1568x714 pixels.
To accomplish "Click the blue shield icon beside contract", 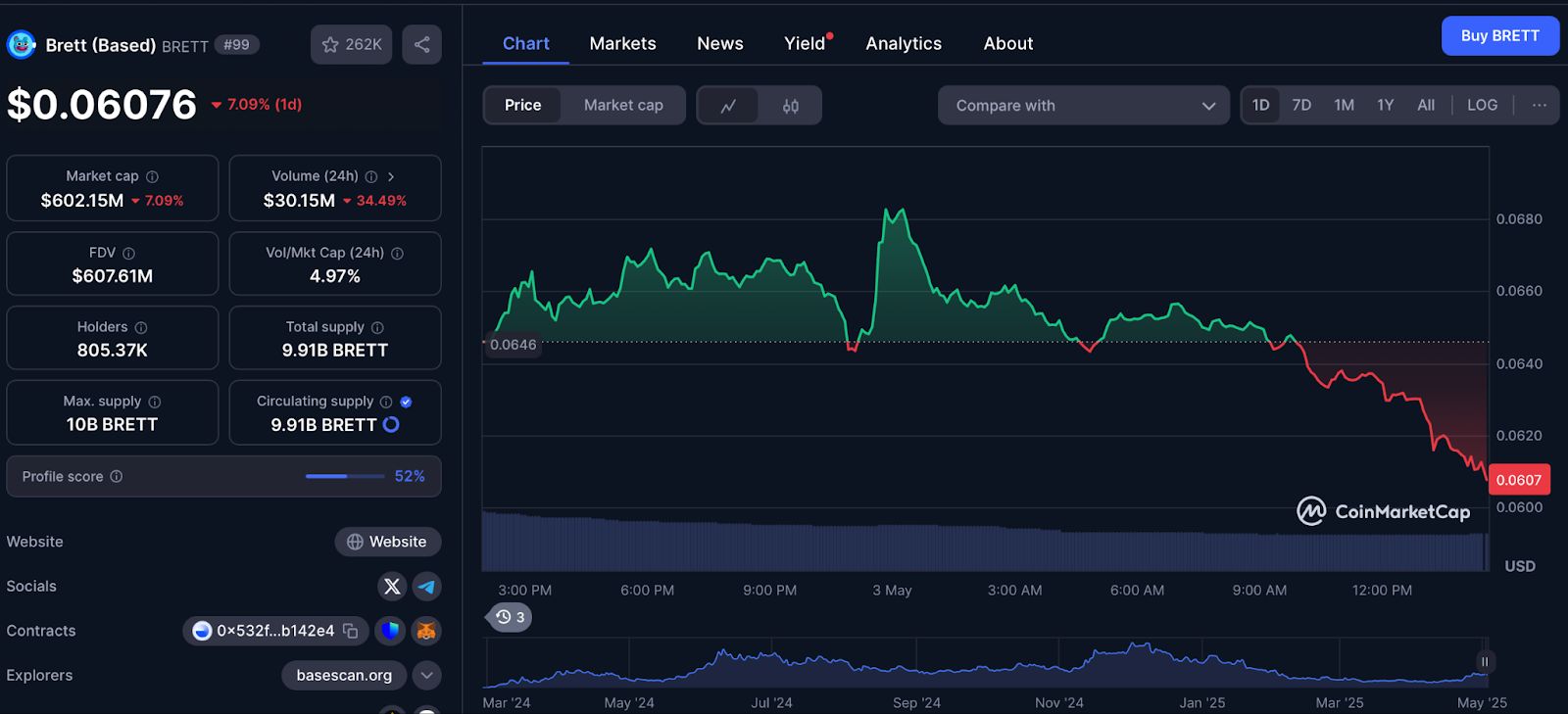I will [390, 631].
